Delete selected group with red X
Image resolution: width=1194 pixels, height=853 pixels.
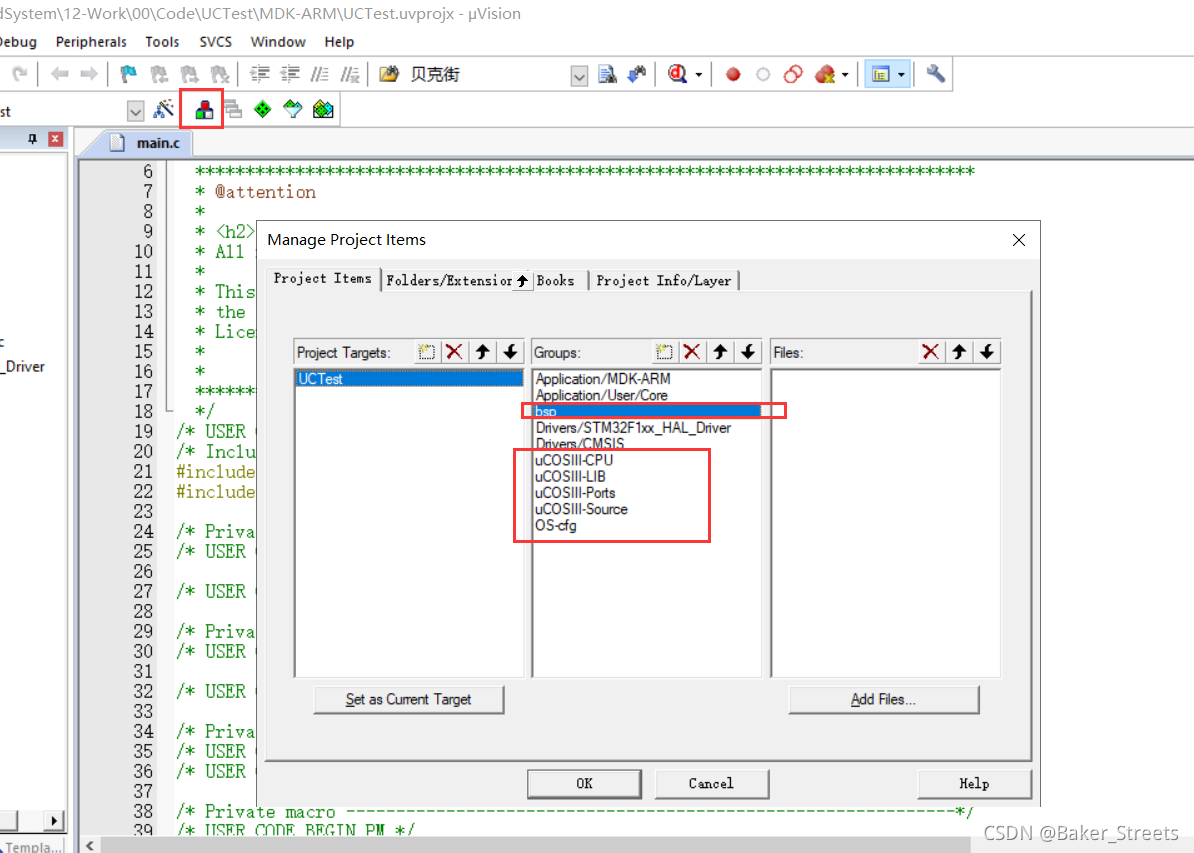click(691, 352)
